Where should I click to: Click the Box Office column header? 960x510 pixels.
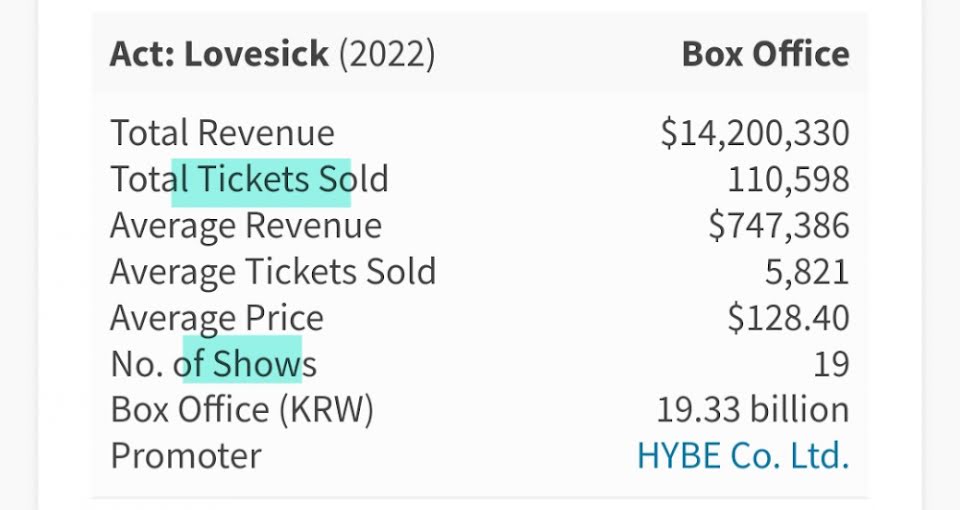[x=765, y=54]
